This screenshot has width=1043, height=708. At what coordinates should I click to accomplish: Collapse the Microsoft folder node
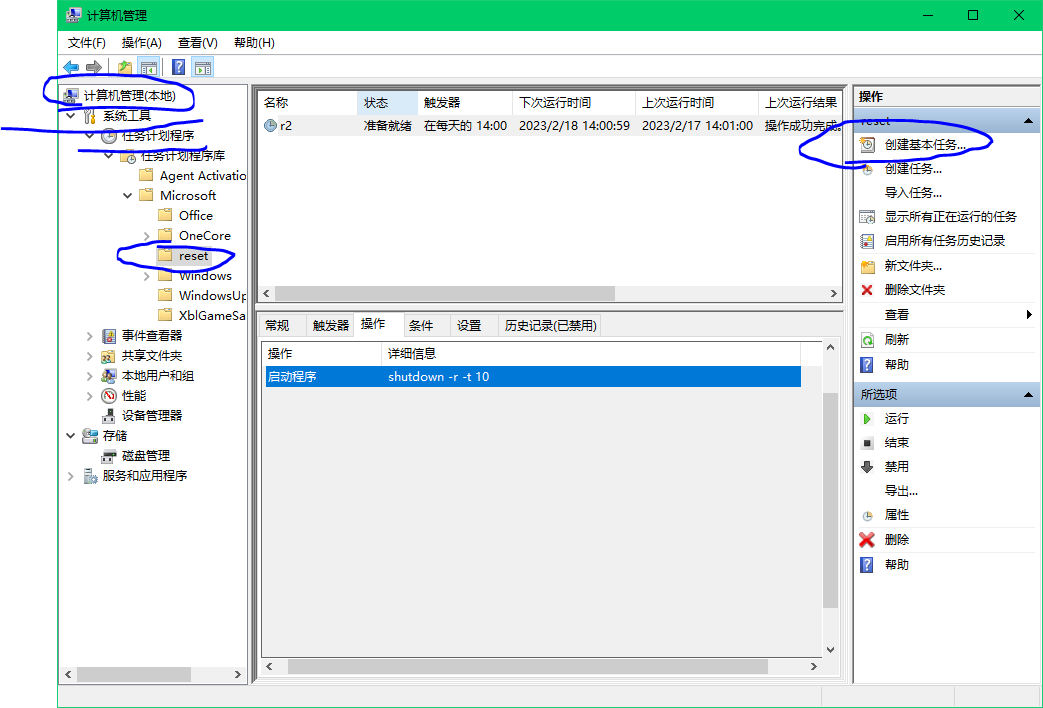coord(128,196)
